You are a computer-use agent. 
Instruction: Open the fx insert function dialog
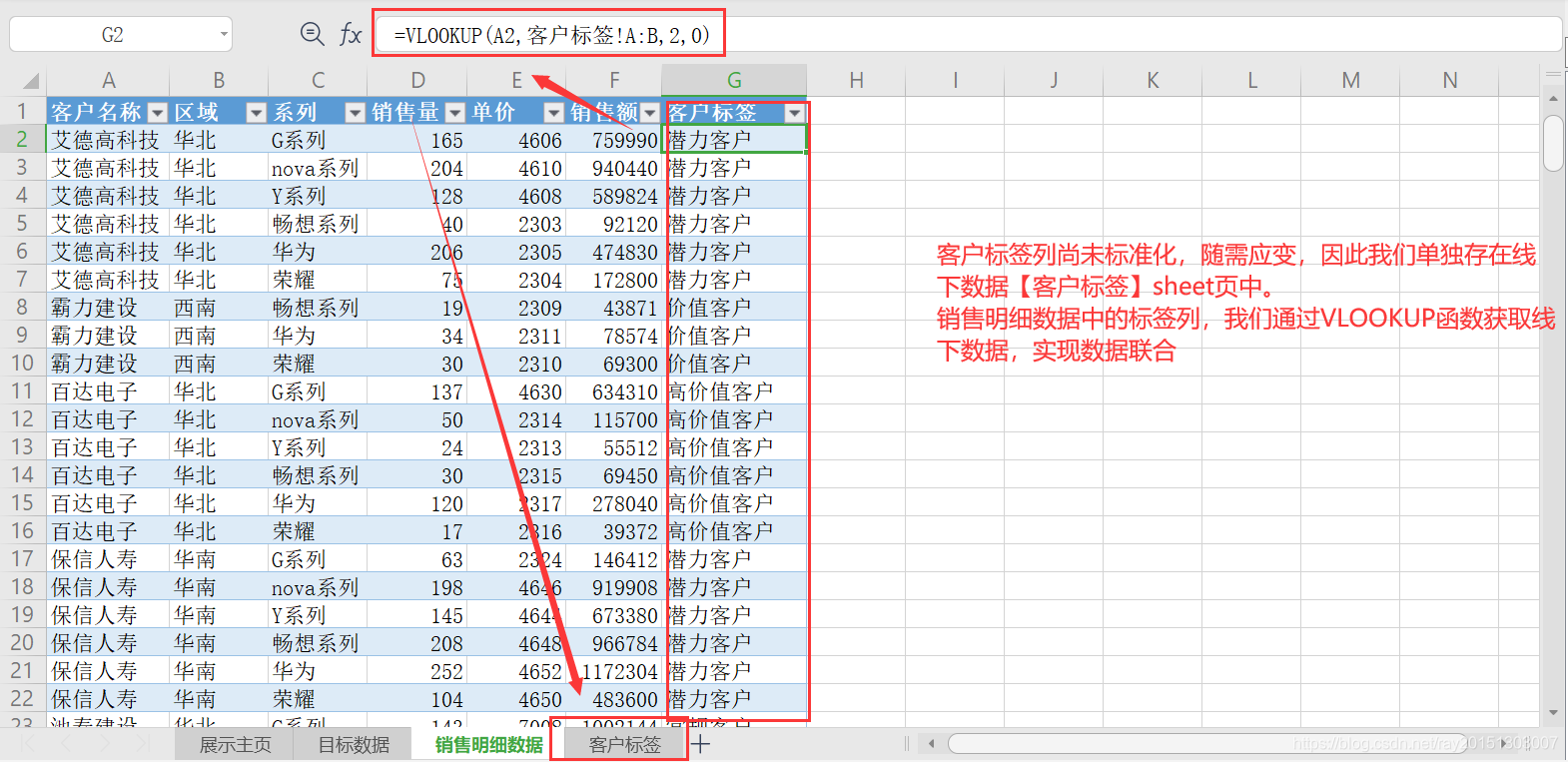tap(350, 35)
